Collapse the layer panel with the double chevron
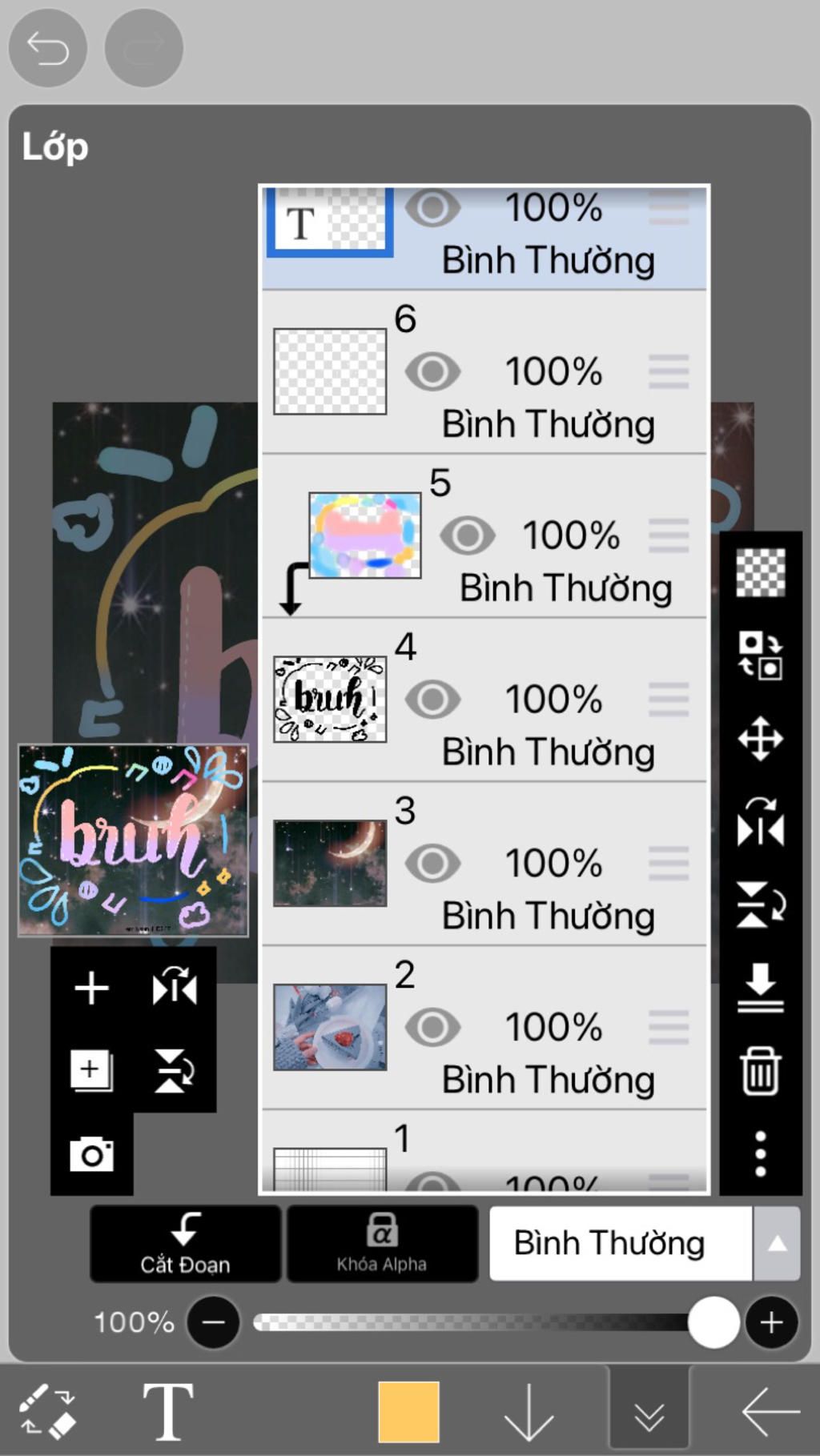This screenshot has width=820, height=1456. click(x=649, y=1414)
